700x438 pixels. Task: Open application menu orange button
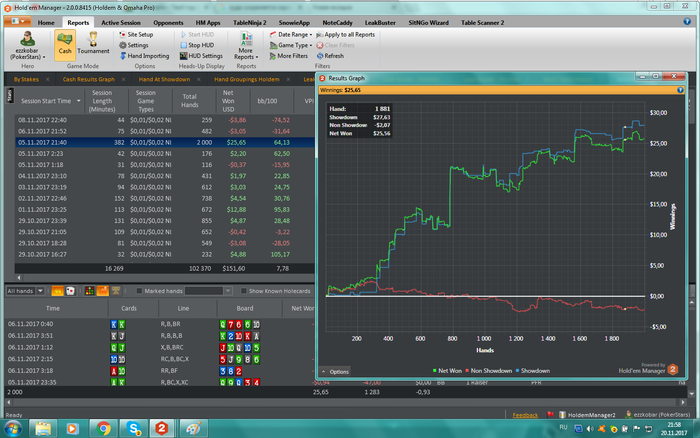pos(17,21)
